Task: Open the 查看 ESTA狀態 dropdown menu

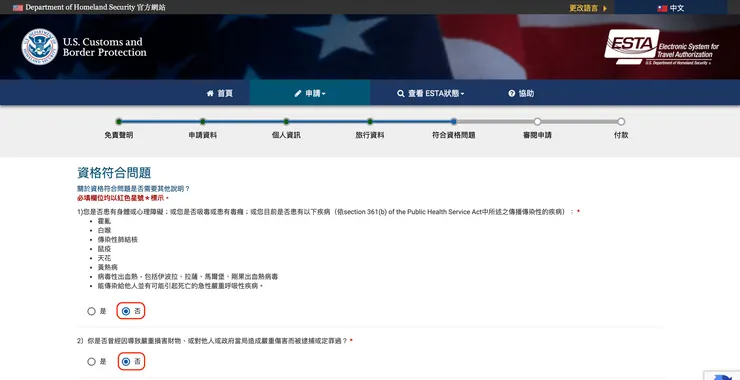Action: pos(430,93)
